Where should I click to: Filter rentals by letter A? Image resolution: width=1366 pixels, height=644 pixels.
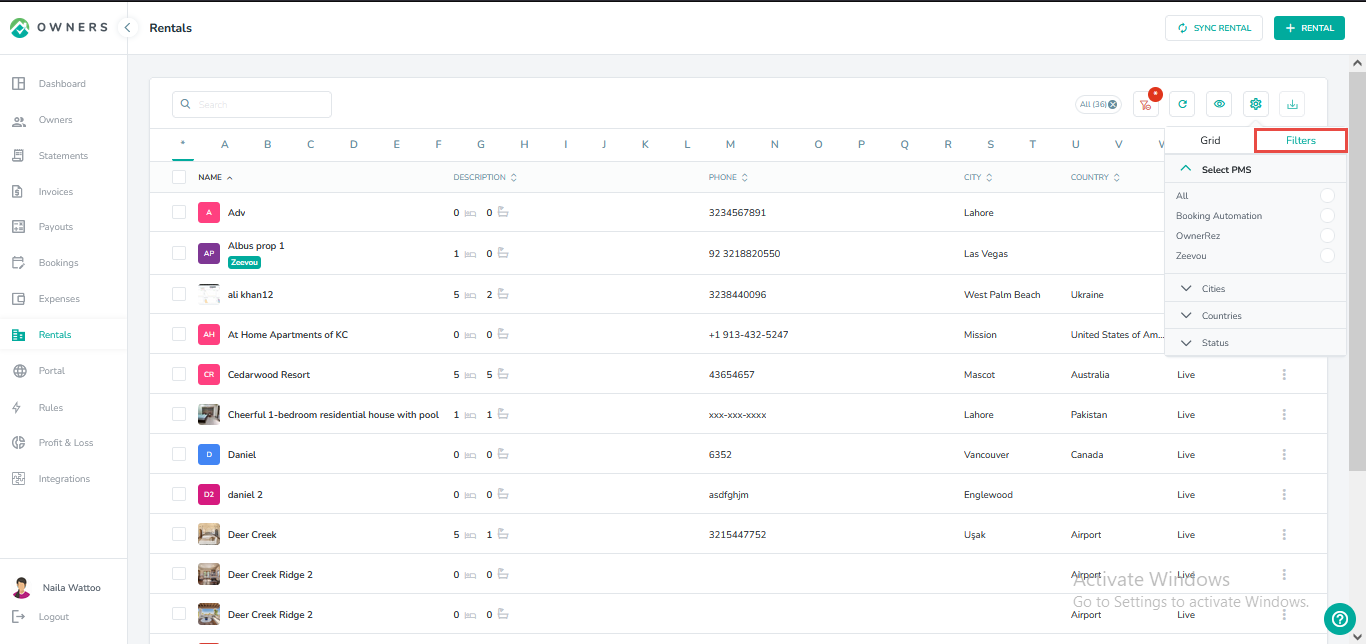point(225,144)
